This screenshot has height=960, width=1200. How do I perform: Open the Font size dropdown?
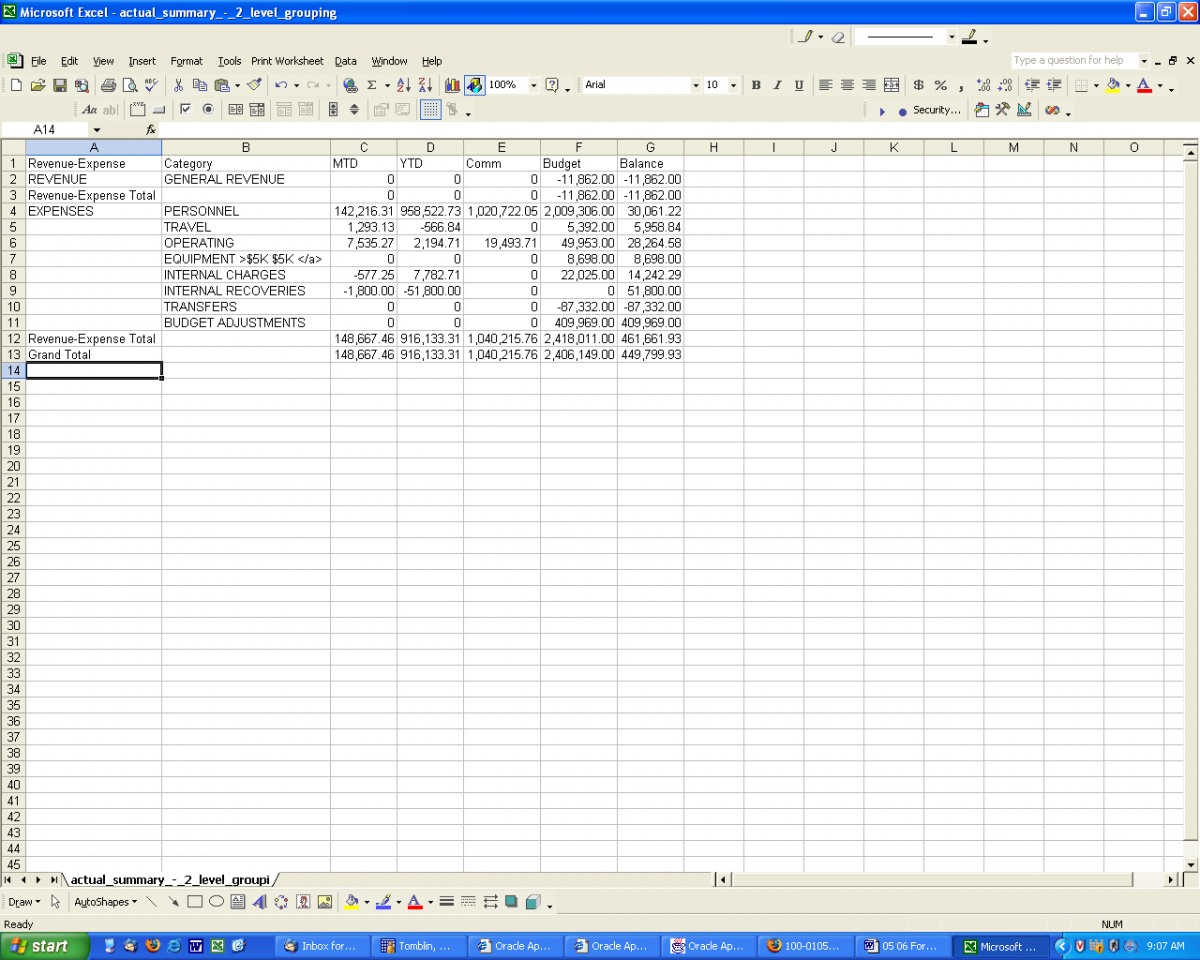pyautogui.click(x=733, y=85)
